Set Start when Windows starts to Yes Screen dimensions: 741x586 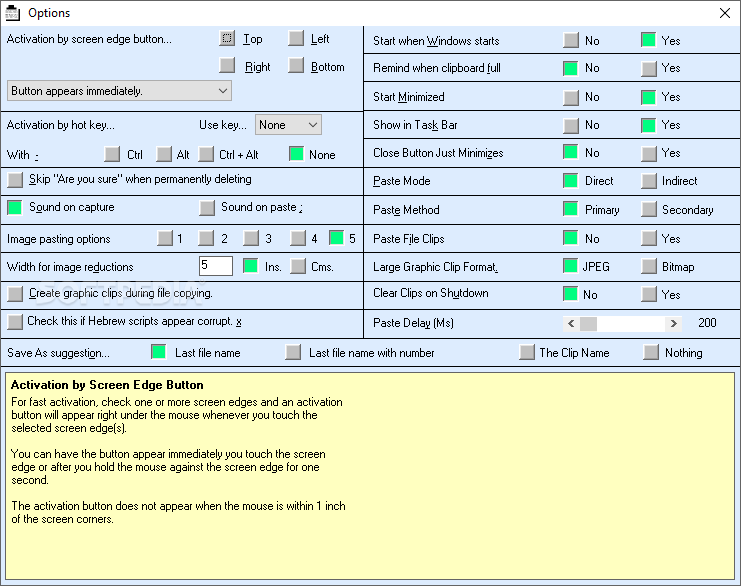coord(648,40)
